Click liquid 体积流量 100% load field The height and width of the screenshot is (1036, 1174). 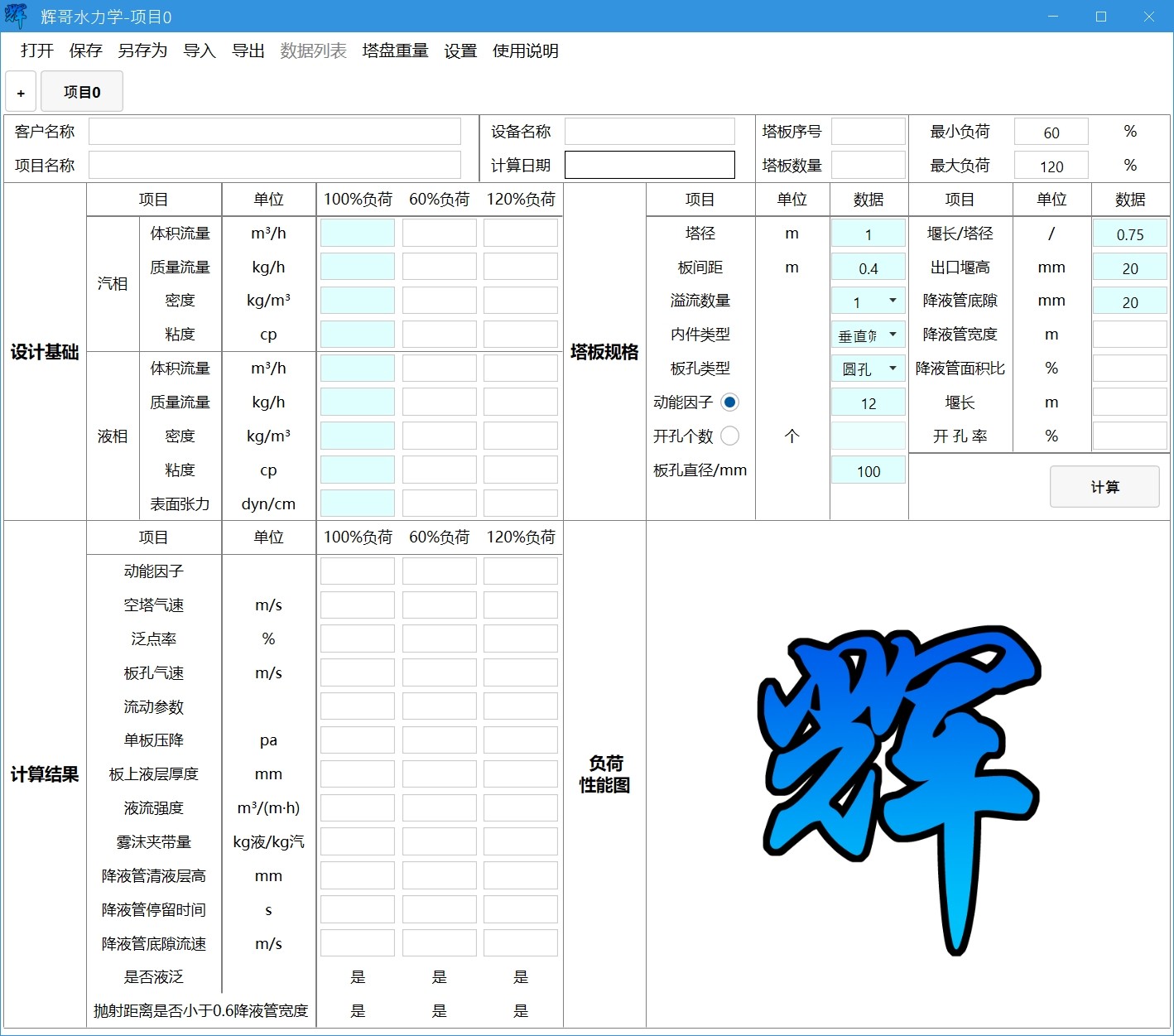pyautogui.click(x=358, y=369)
